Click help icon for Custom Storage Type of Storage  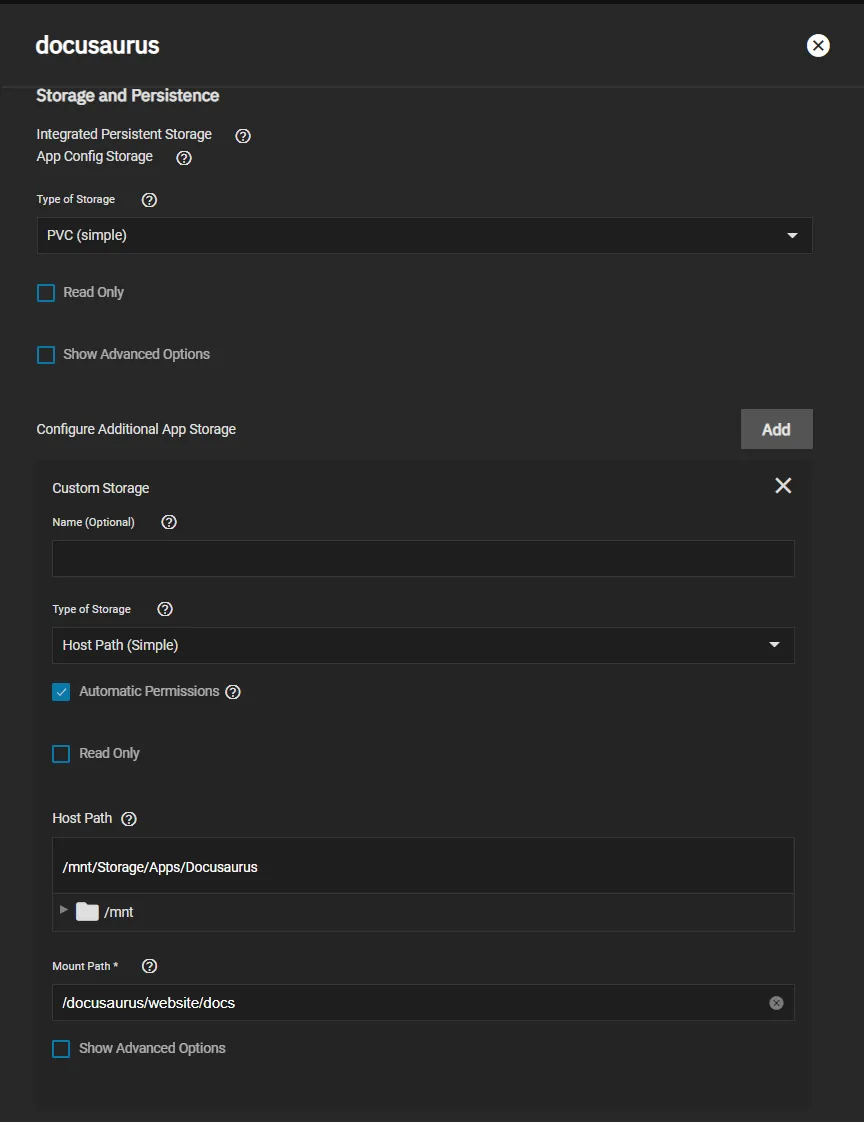click(165, 609)
